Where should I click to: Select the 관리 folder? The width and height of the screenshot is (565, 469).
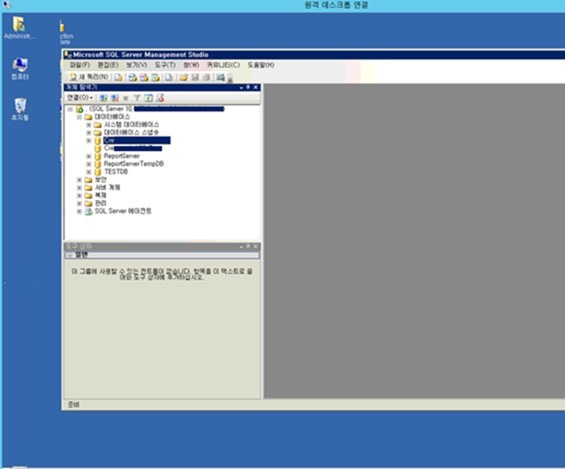coord(101,203)
